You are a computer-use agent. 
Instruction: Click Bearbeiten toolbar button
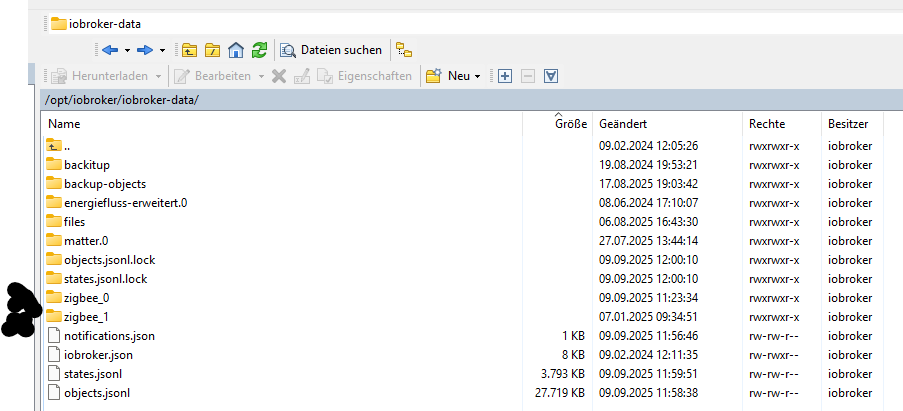213,76
